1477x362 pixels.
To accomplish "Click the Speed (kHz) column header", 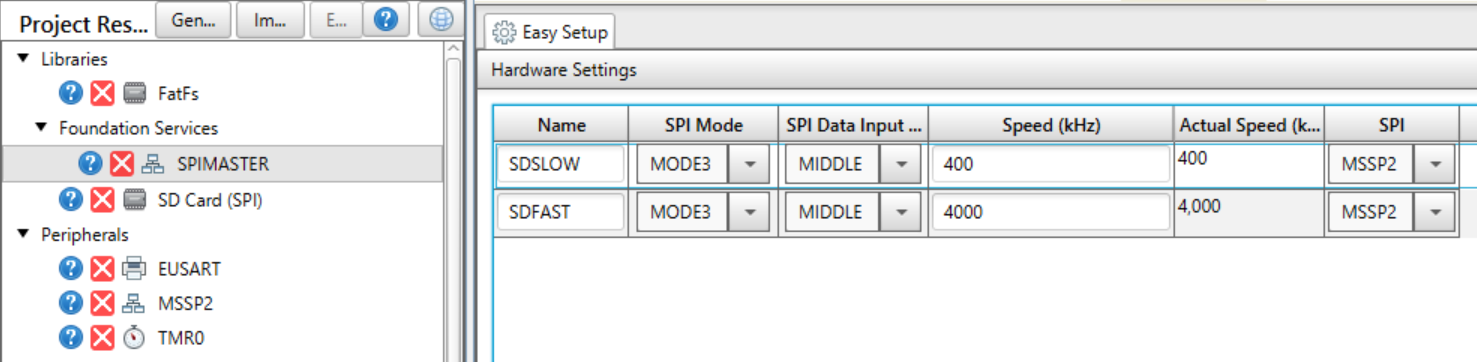I will (x=1051, y=125).
